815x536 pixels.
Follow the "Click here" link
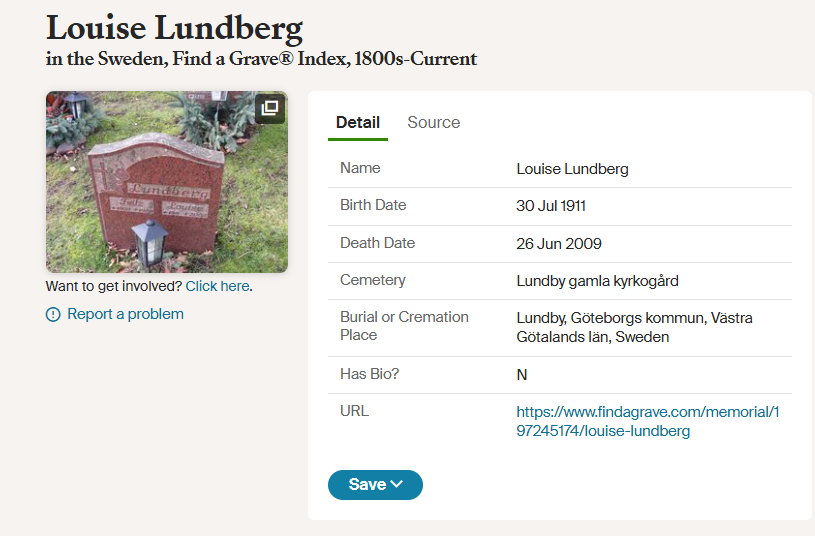(x=217, y=286)
